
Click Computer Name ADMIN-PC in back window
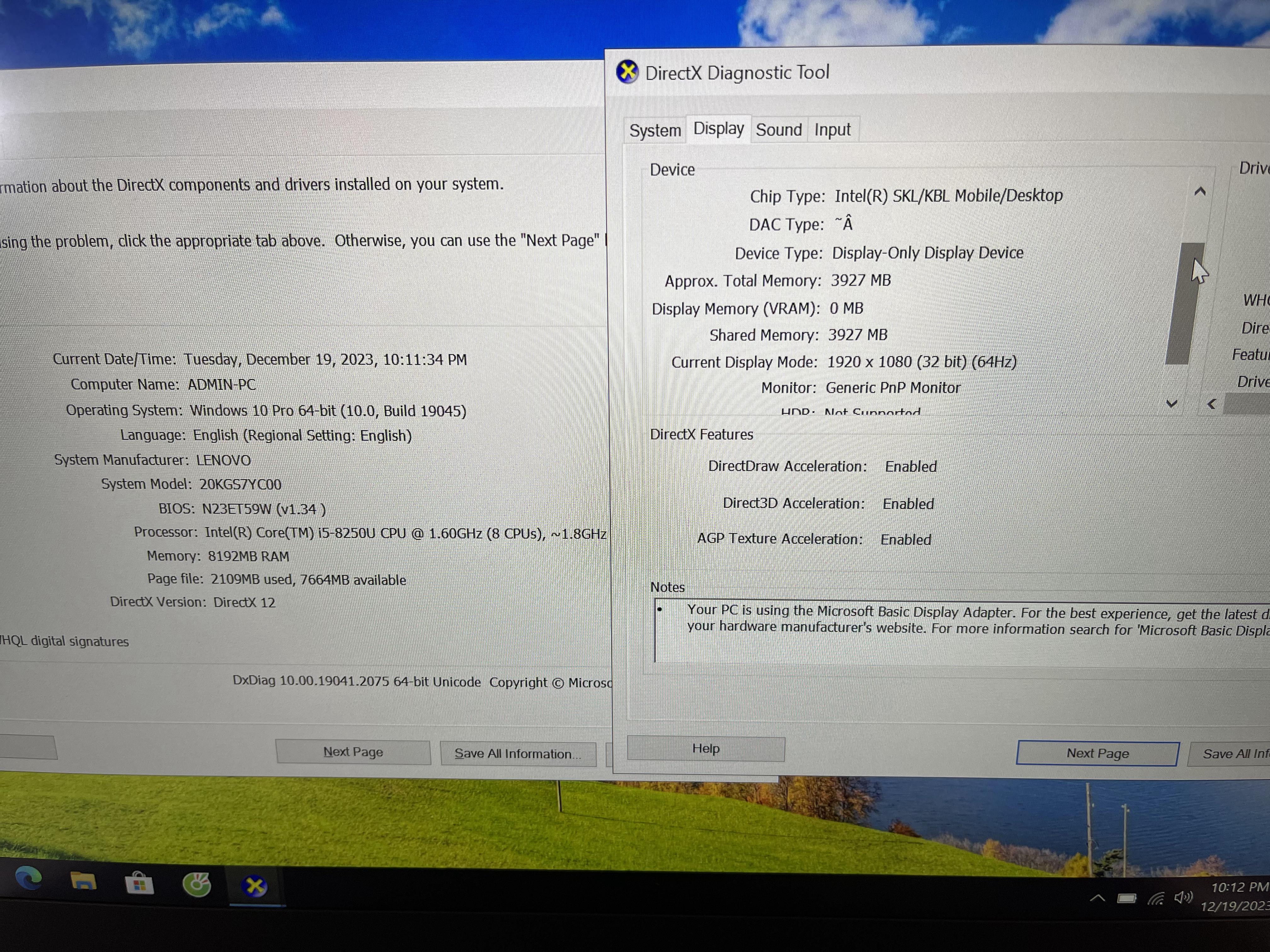pos(163,384)
